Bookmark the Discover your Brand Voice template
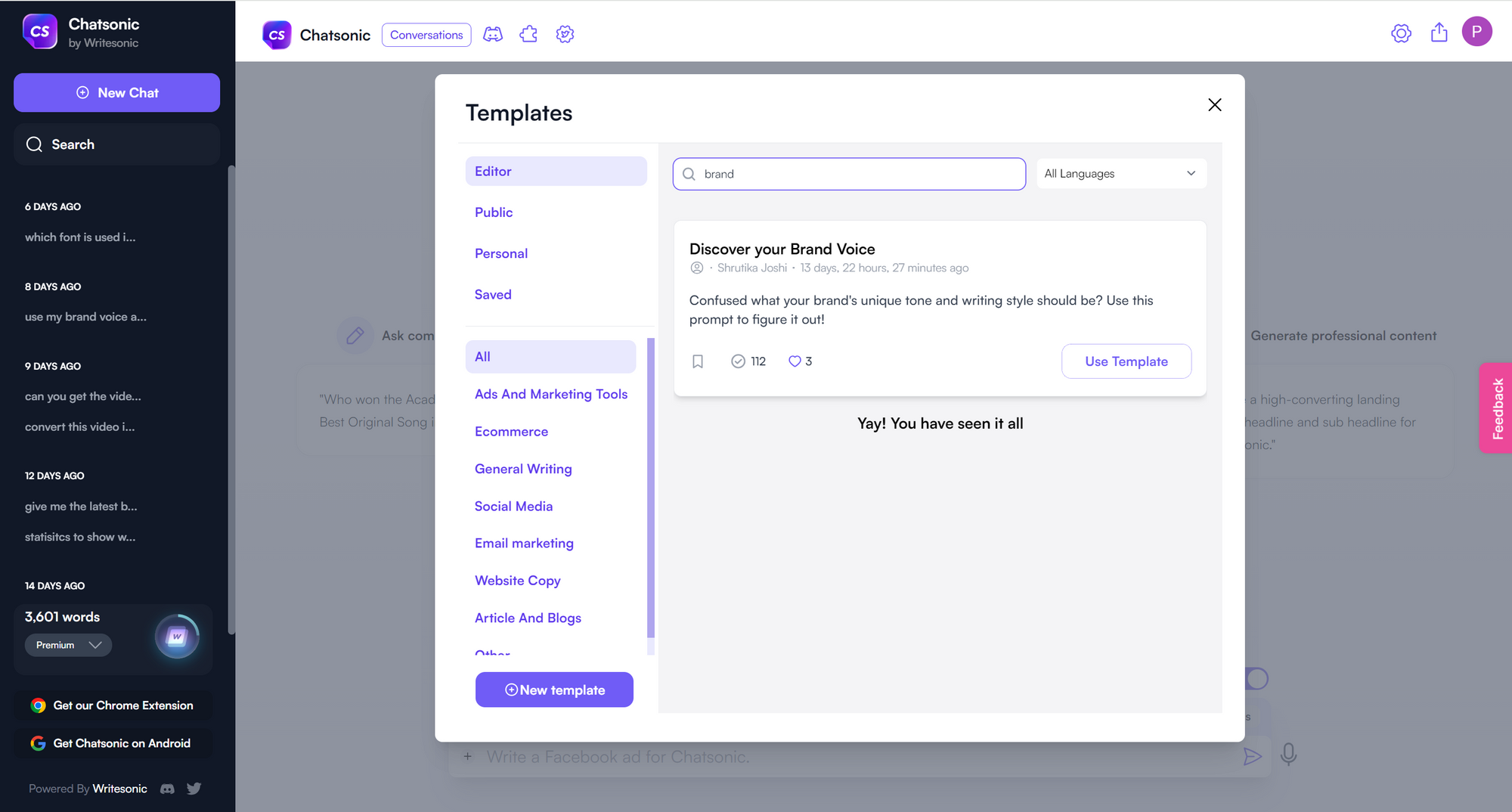This screenshot has width=1512, height=812. (698, 361)
